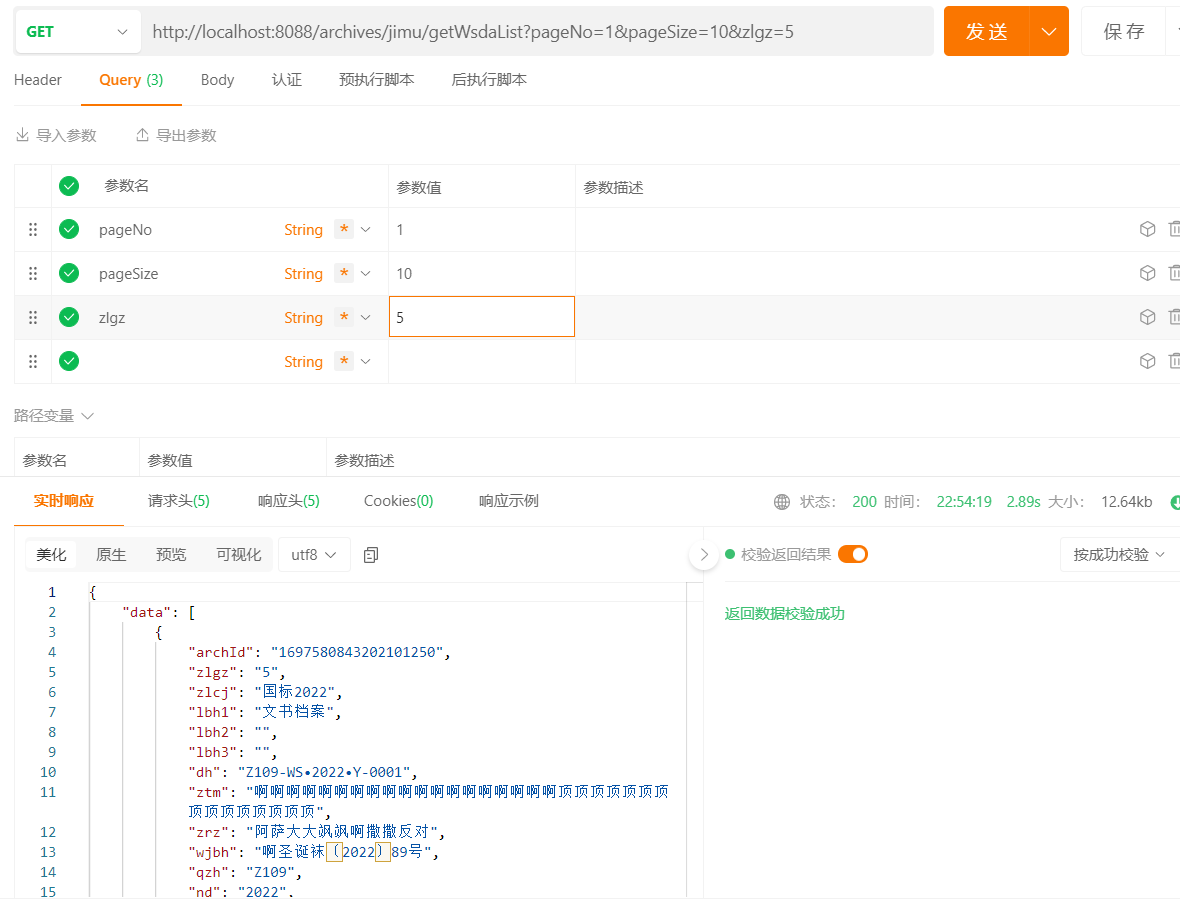Click the pageSize value cell showing 10
Screen dimensions: 1180x903
coord(482,273)
